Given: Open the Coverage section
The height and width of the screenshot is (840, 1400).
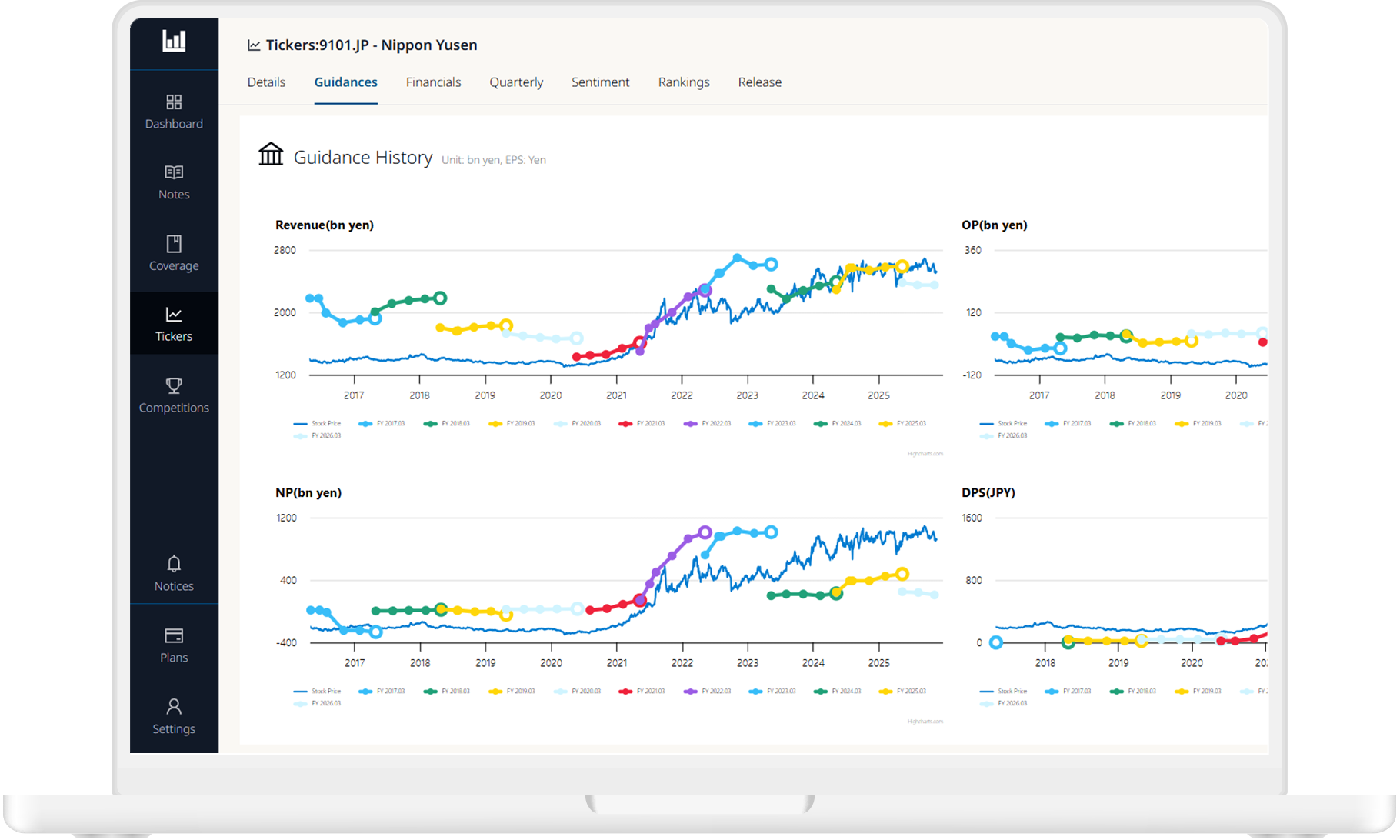Looking at the screenshot, I should [174, 253].
